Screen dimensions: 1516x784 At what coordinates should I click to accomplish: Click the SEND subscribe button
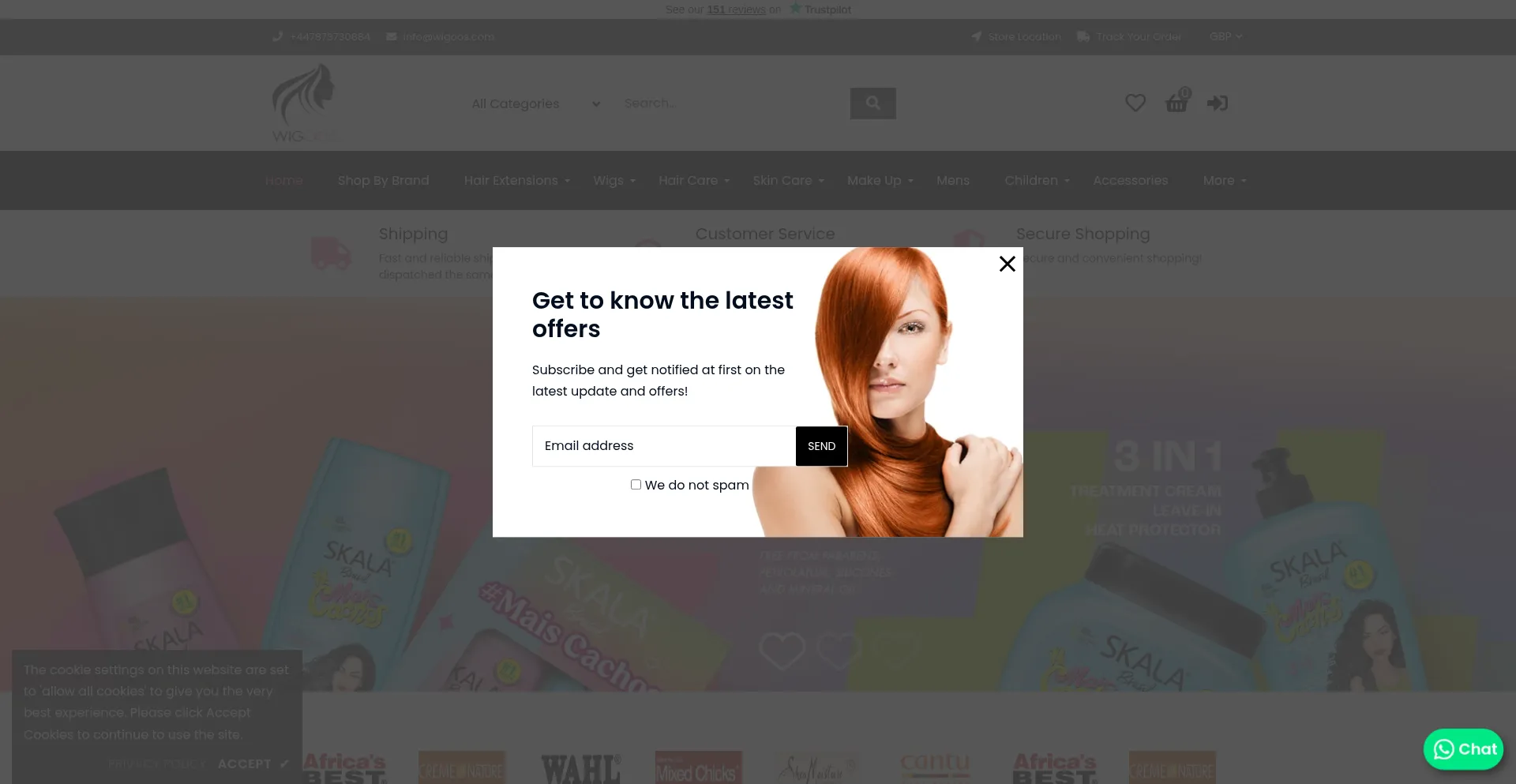[821, 446]
